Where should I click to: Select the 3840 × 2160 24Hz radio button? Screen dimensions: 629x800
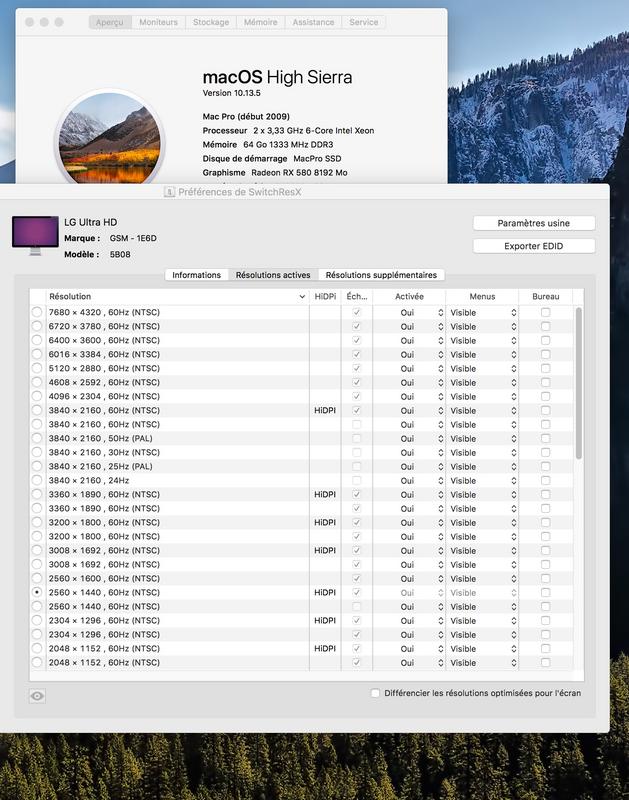coord(37,480)
